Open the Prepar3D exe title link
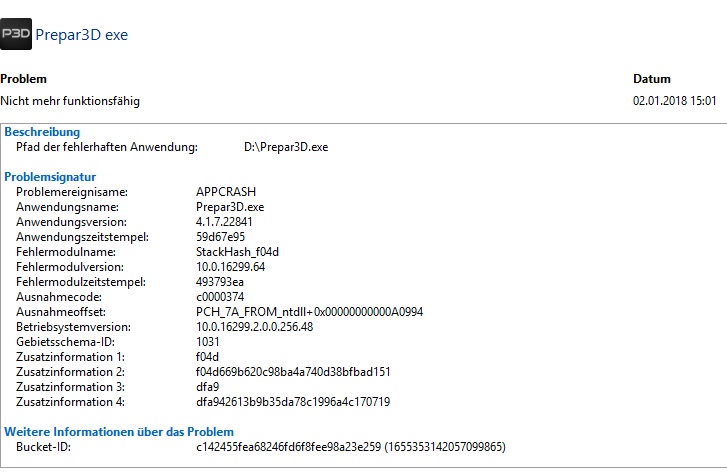Screen dimensions: 727x472 tap(82, 35)
